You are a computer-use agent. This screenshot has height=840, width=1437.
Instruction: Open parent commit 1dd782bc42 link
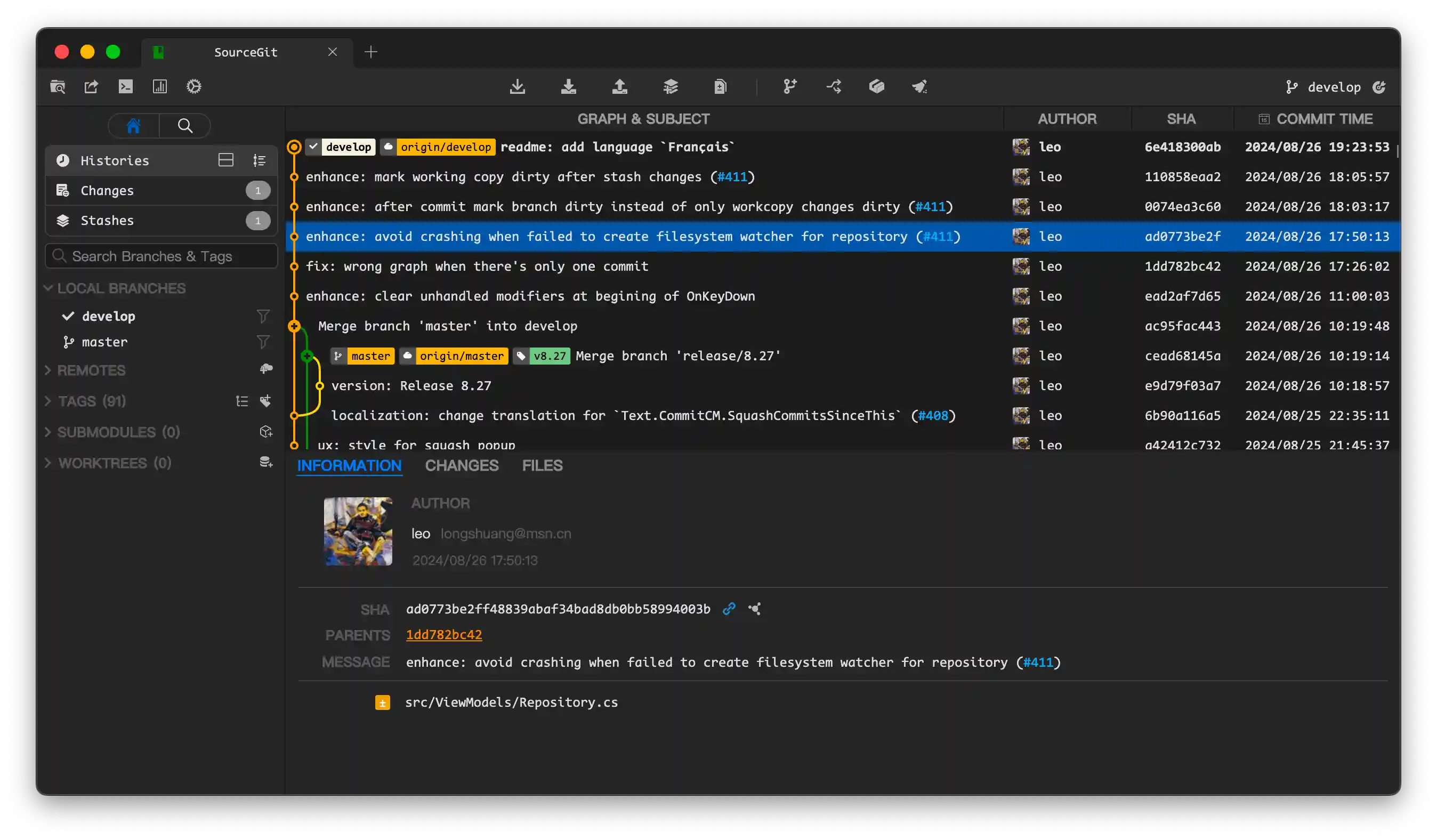click(443, 635)
